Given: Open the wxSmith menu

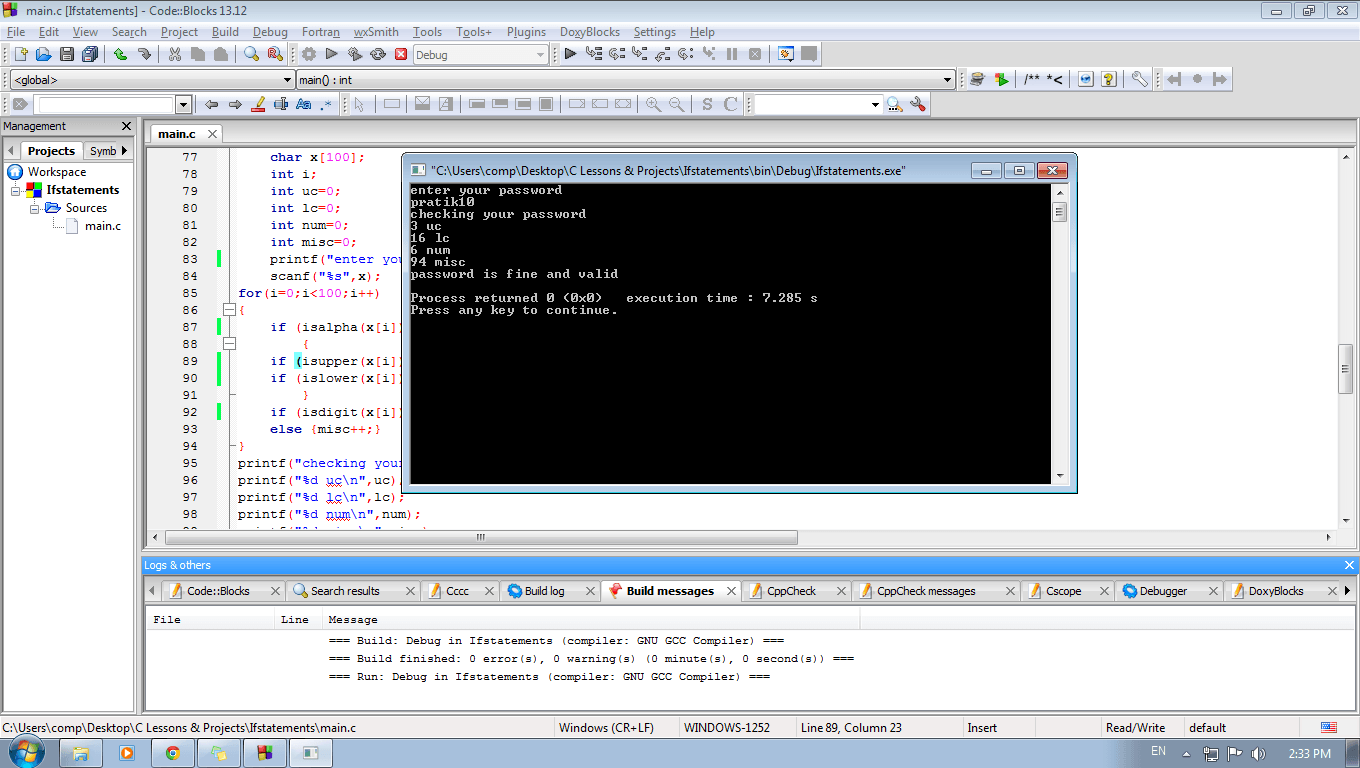Looking at the screenshot, I should [x=376, y=32].
